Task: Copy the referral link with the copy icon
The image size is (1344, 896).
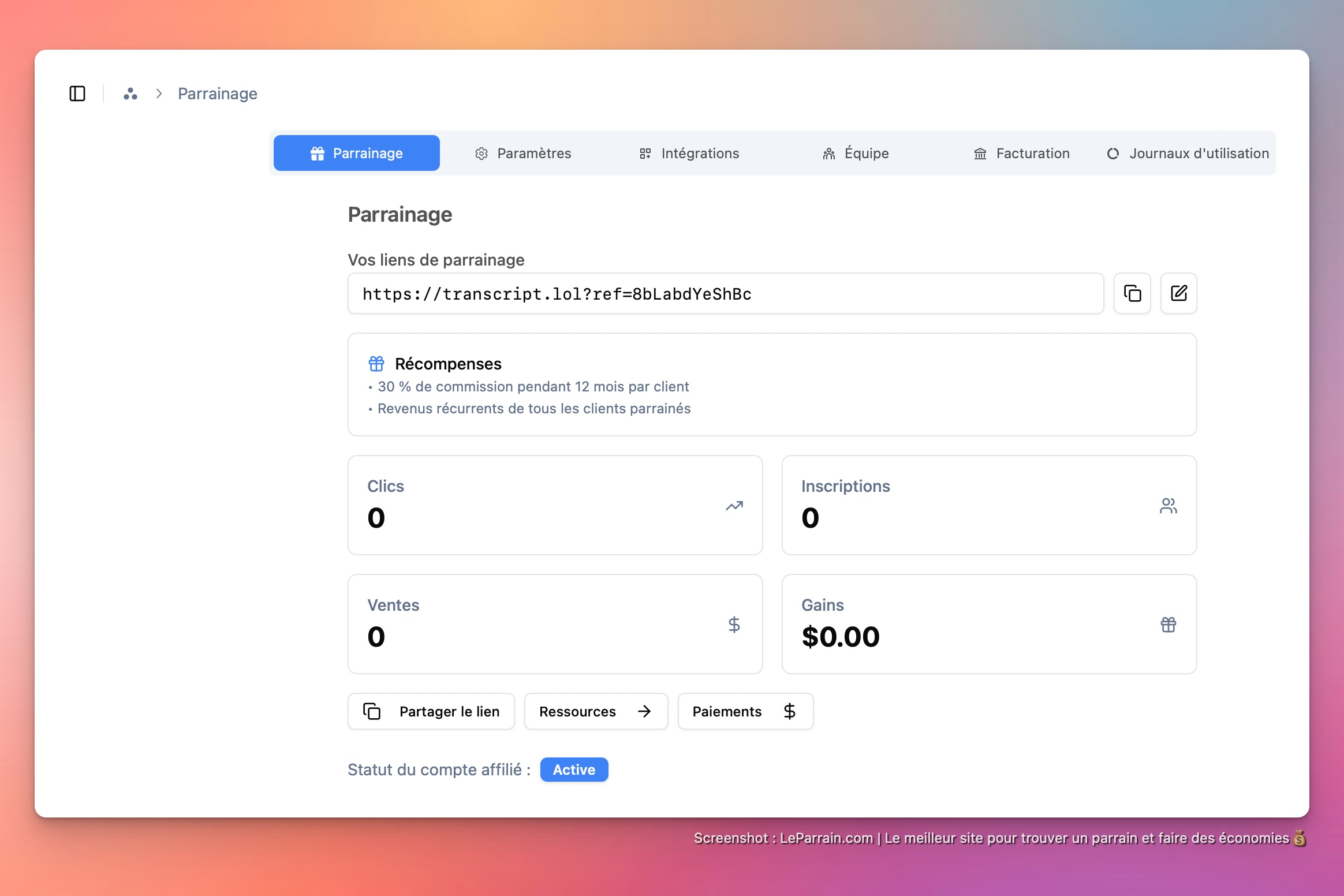Action: [1132, 293]
